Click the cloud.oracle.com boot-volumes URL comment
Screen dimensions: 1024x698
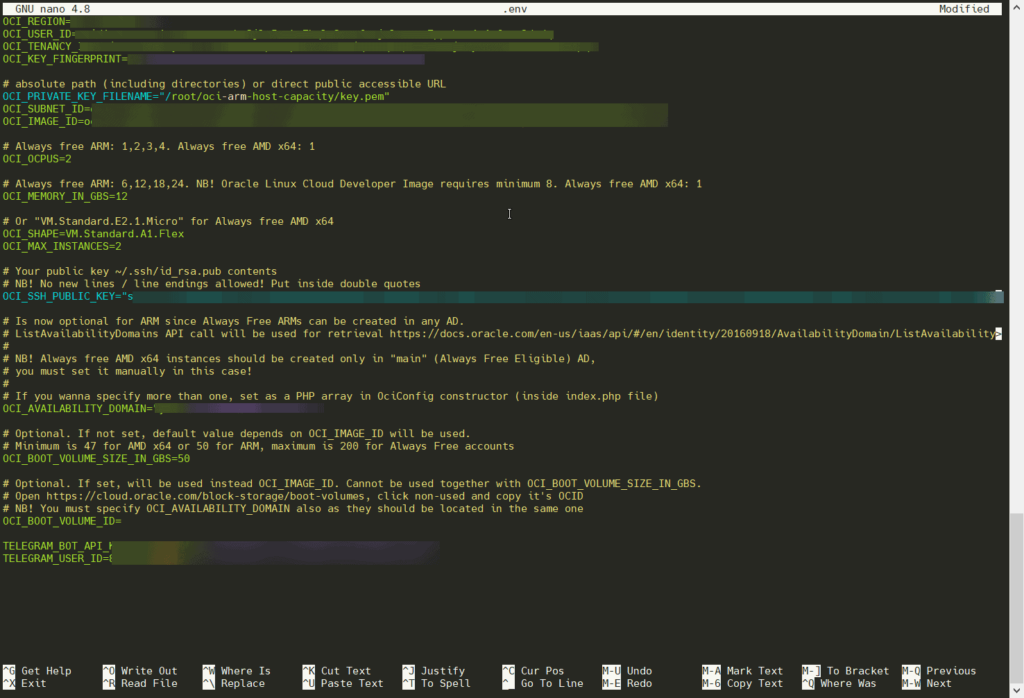click(x=205, y=496)
